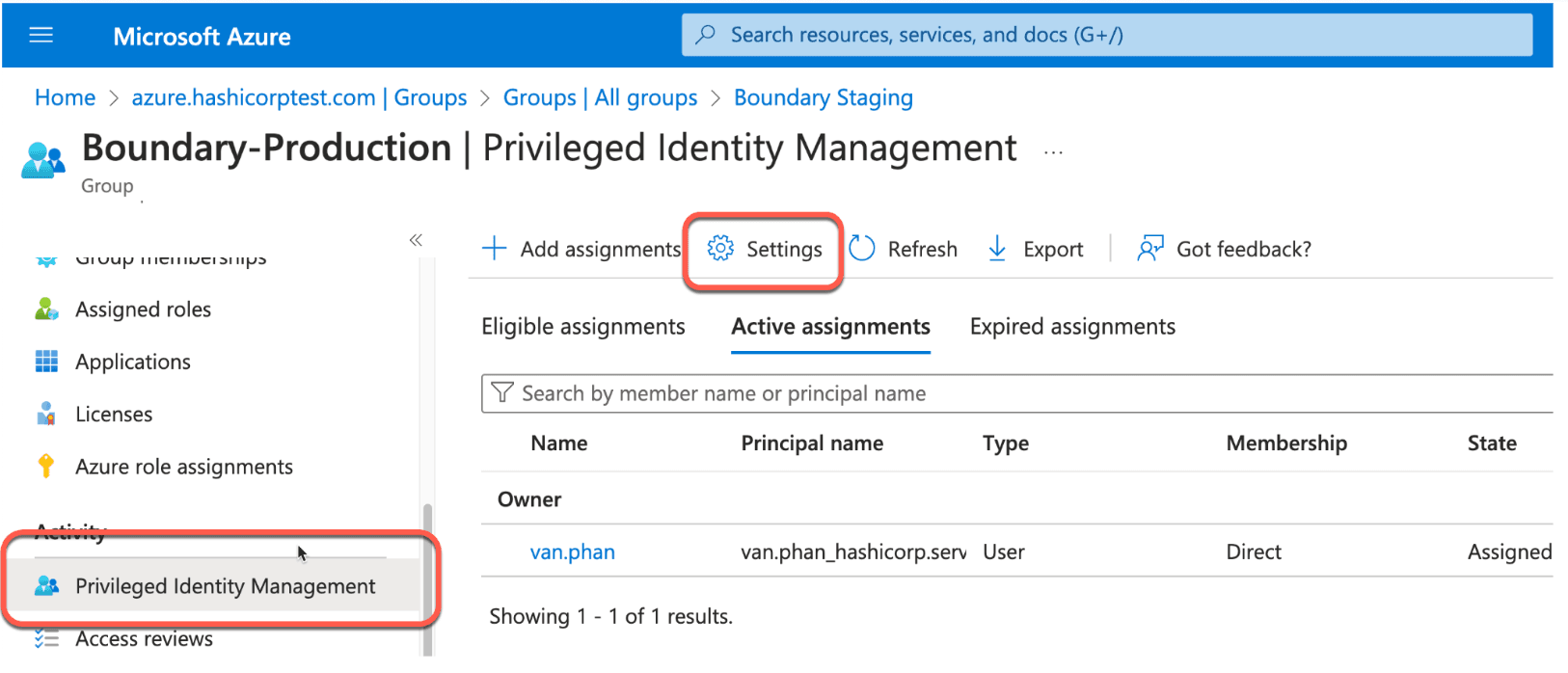The height and width of the screenshot is (673, 1568).
Task: Open azure.hashicorptest.com | Groups breadcrumb
Action: [299, 97]
